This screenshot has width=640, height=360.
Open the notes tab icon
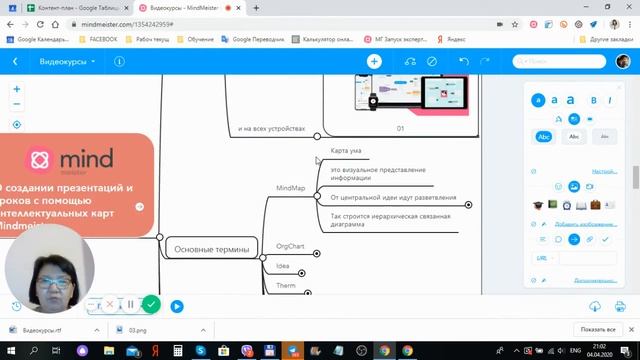point(542,239)
